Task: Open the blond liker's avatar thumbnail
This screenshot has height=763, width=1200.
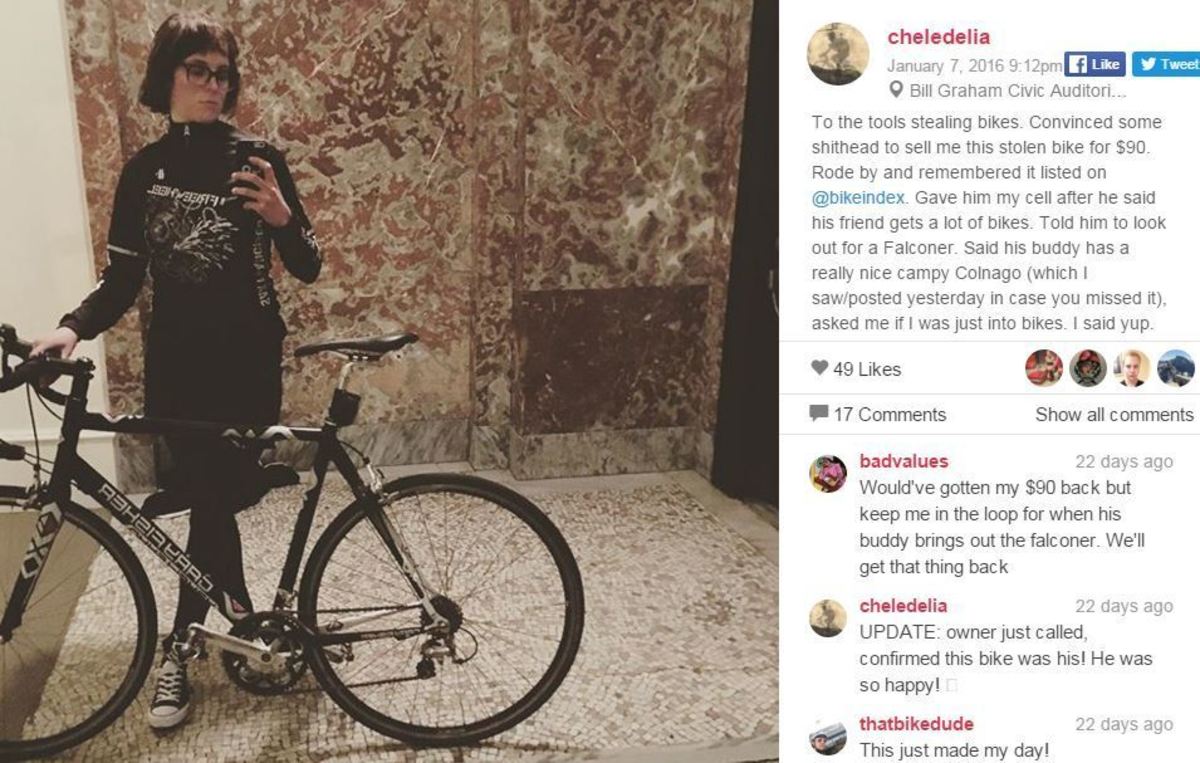Action: tap(1132, 368)
